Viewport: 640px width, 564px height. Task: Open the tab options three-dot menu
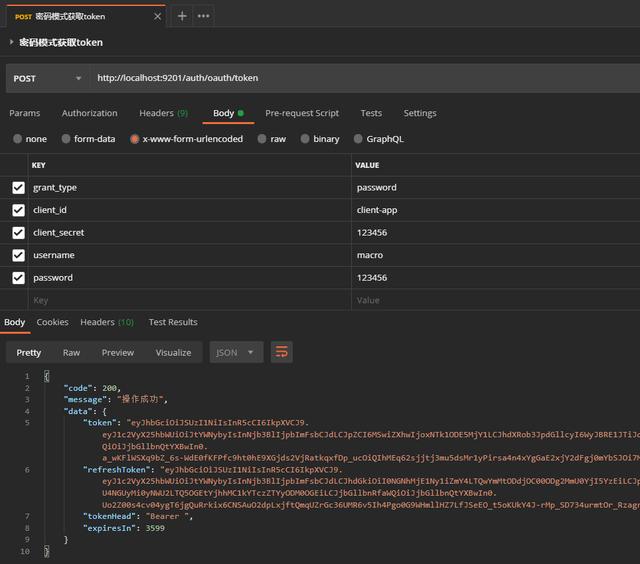pyautogui.click(x=204, y=16)
